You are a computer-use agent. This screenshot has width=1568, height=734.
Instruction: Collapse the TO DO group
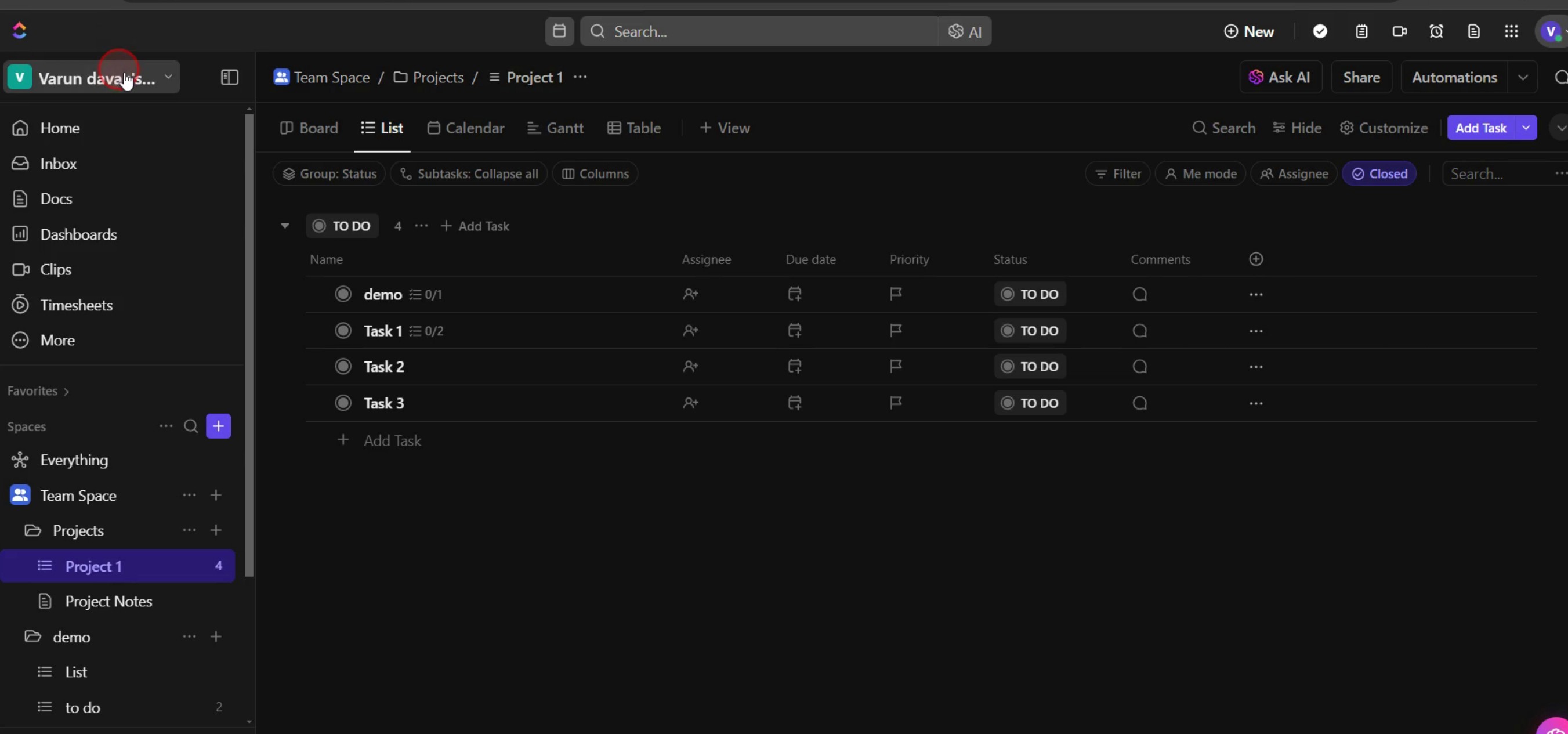(x=284, y=226)
